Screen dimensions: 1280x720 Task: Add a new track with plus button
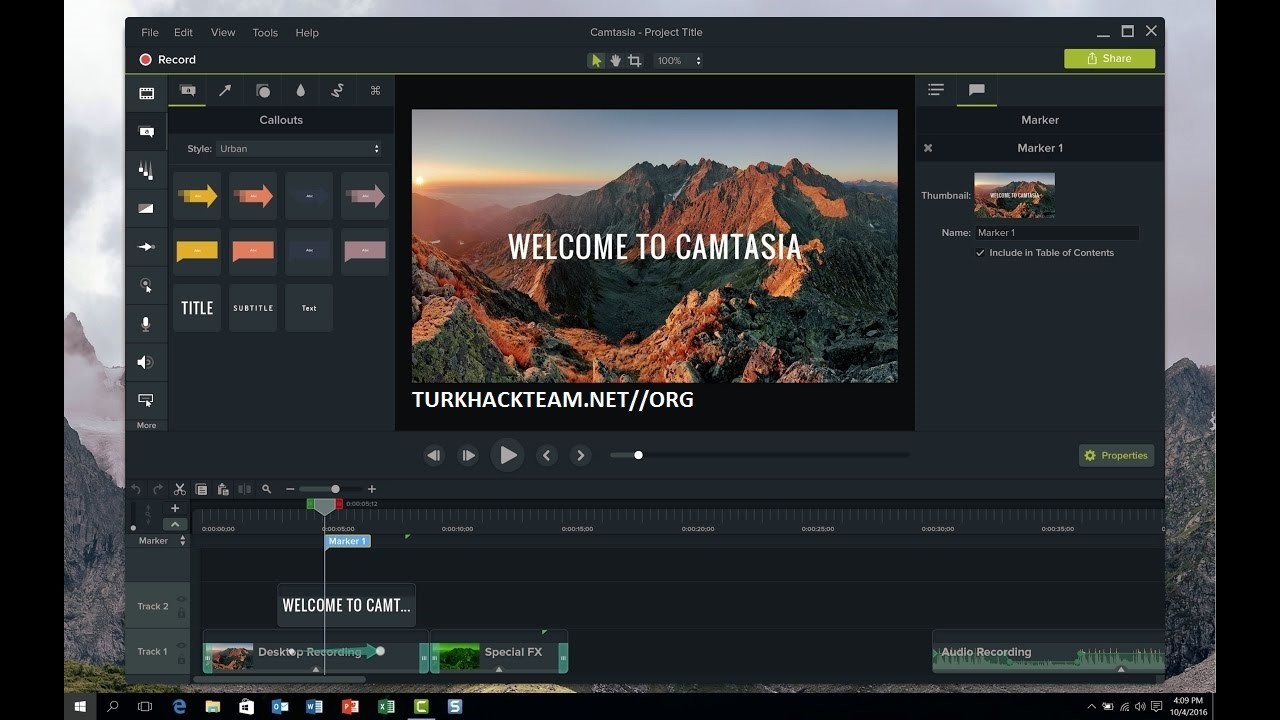pos(175,508)
